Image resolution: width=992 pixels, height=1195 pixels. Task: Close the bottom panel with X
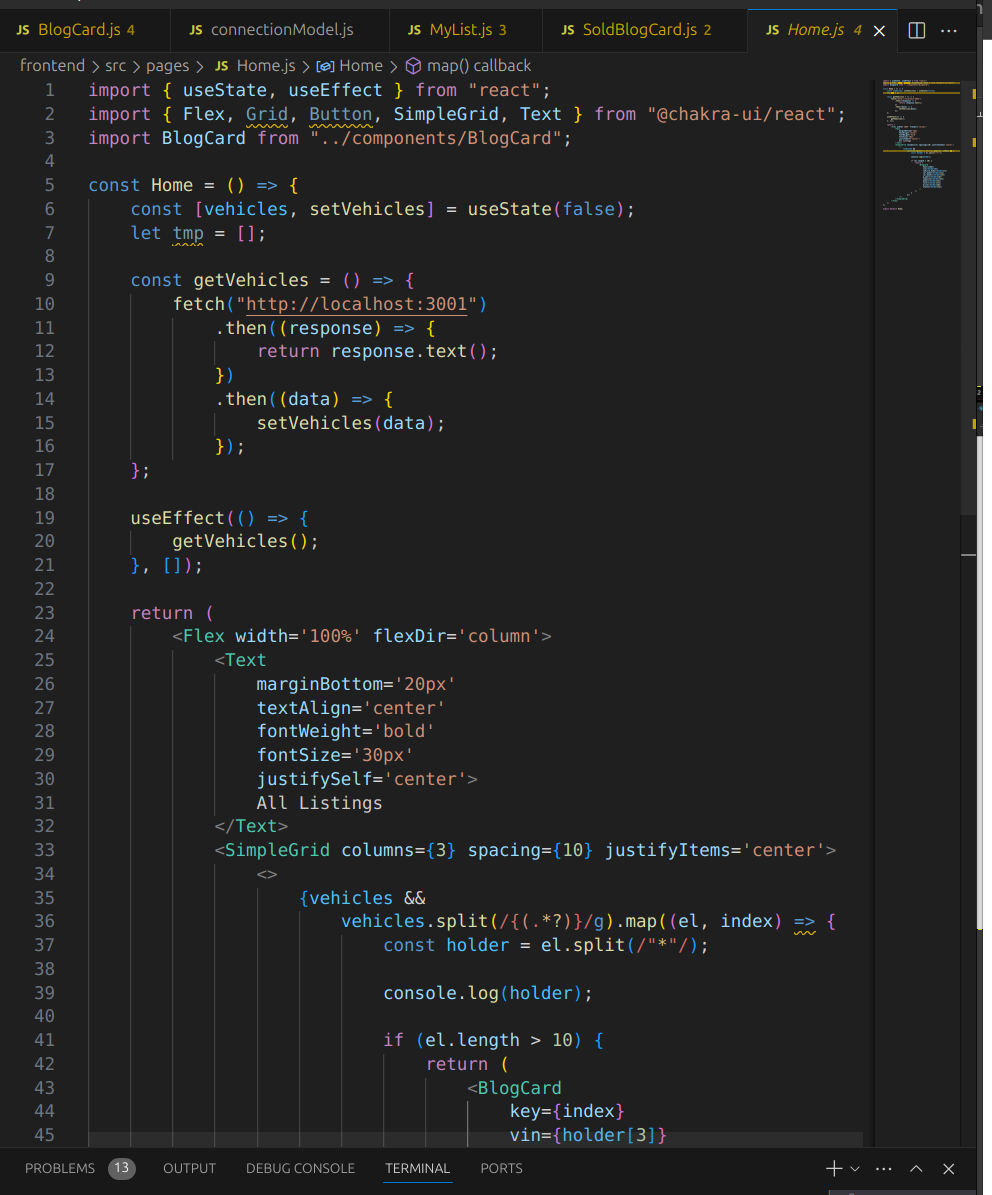click(x=949, y=1168)
